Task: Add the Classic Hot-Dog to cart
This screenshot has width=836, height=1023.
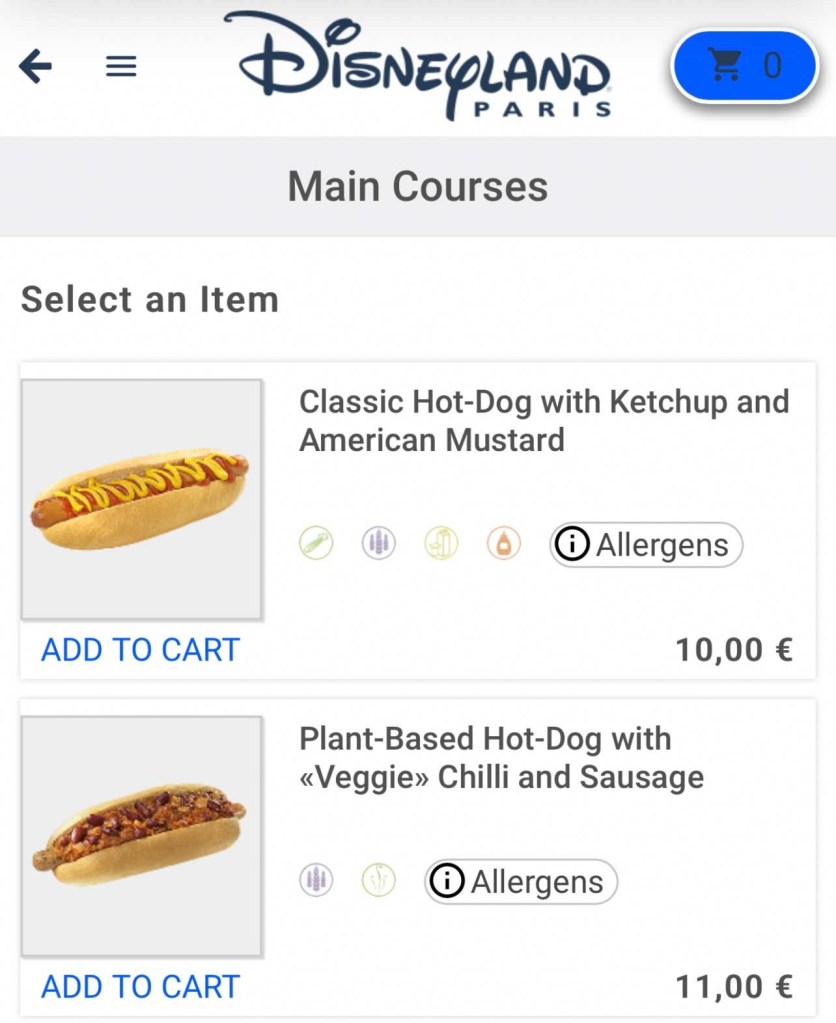Action: click(140, 650)
